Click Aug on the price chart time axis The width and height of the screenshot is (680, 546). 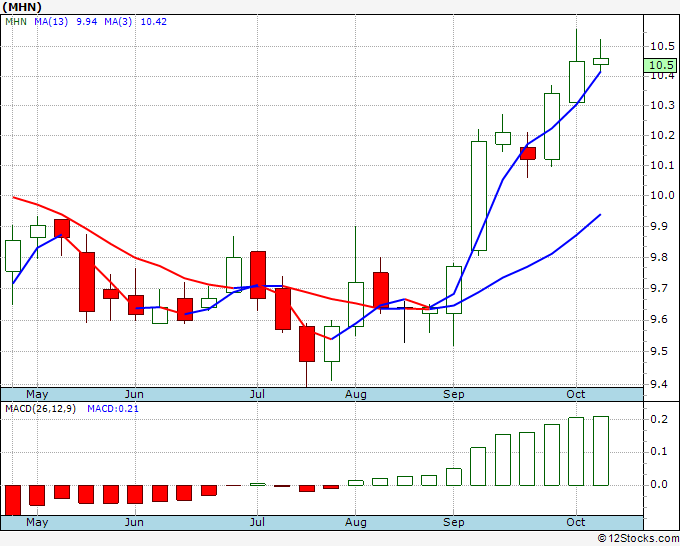pyautogui.click(x=356, y=394)
